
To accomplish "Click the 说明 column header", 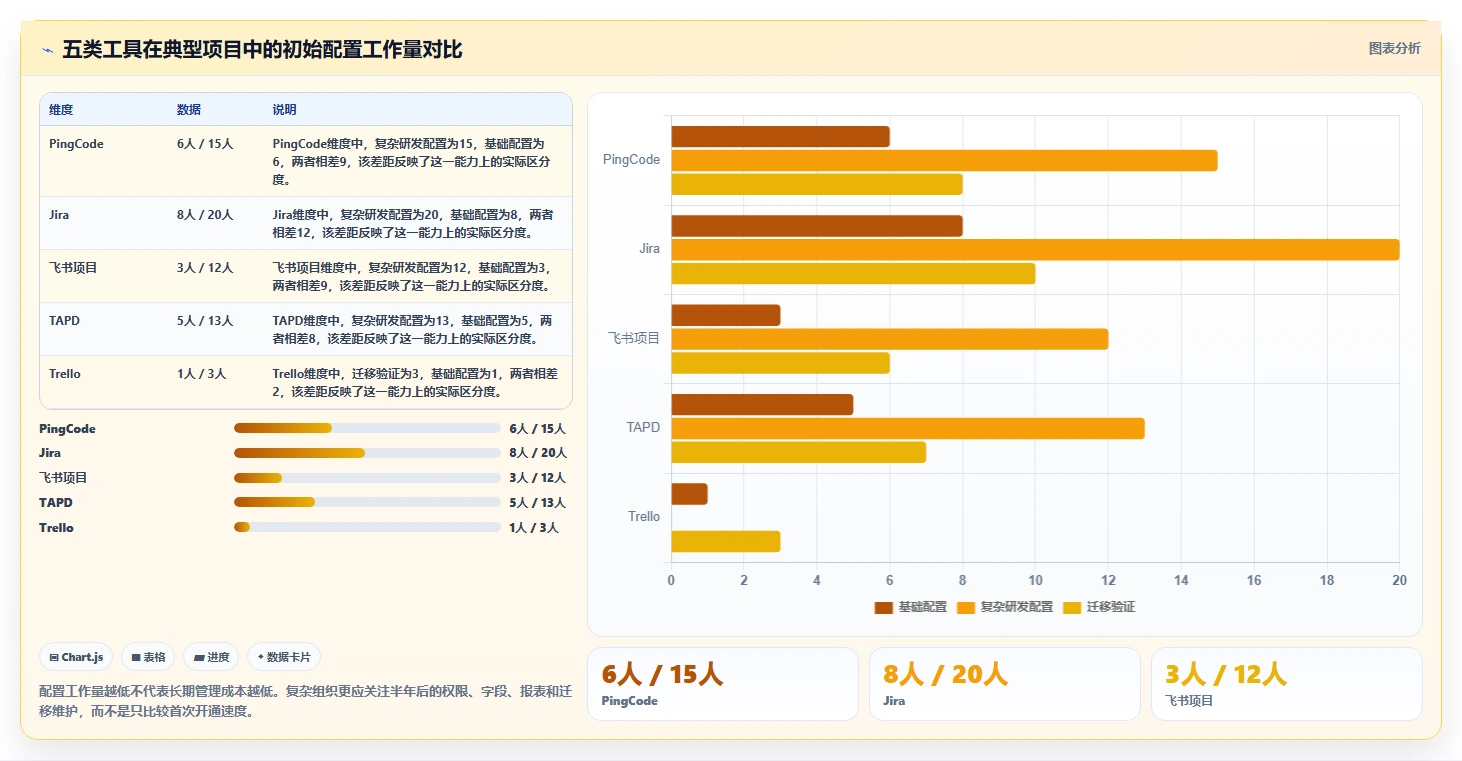I will [x=284, y=110].
